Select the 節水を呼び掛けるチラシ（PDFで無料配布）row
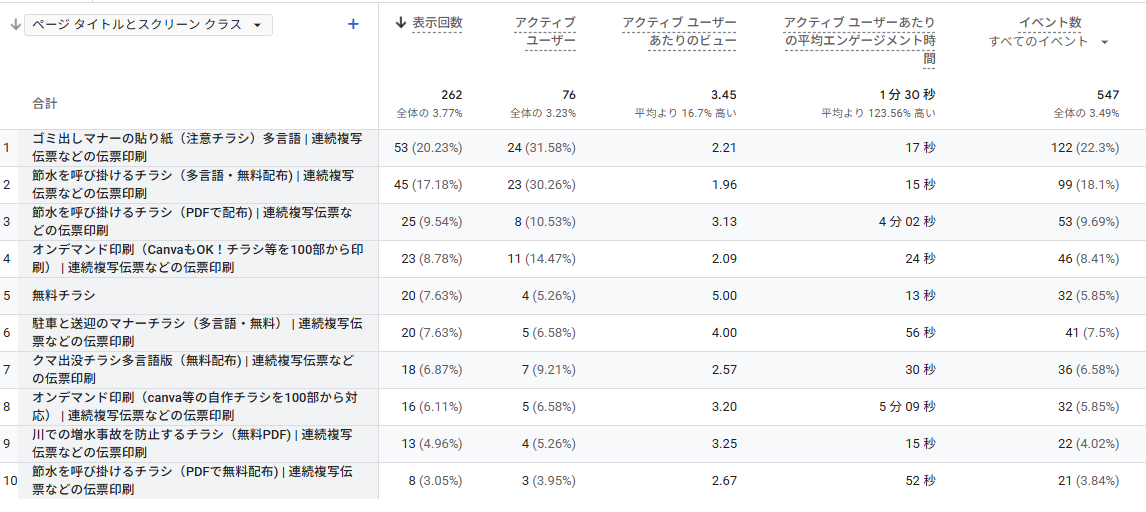The width and height of the screenshot is (1146, 512). coord(192,480)
